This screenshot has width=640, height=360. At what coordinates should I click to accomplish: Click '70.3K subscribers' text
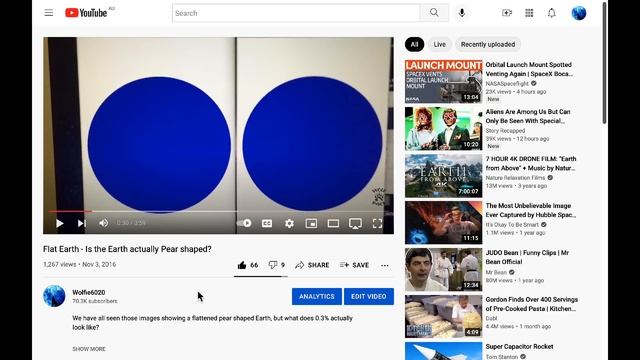95,301
